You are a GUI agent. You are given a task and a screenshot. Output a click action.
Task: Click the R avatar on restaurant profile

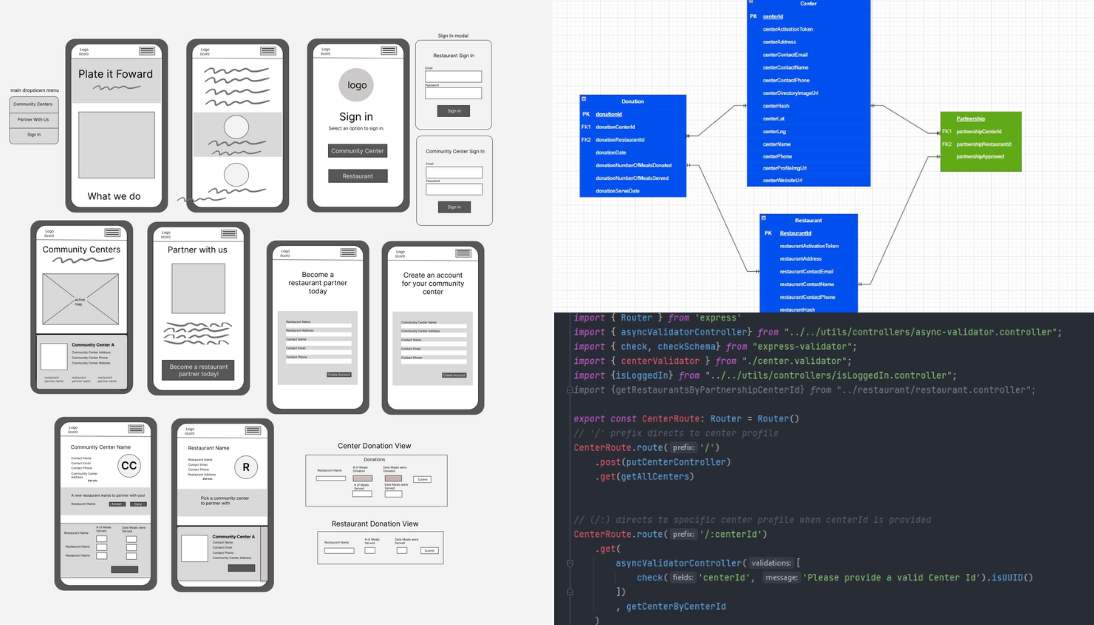[245, 467]
